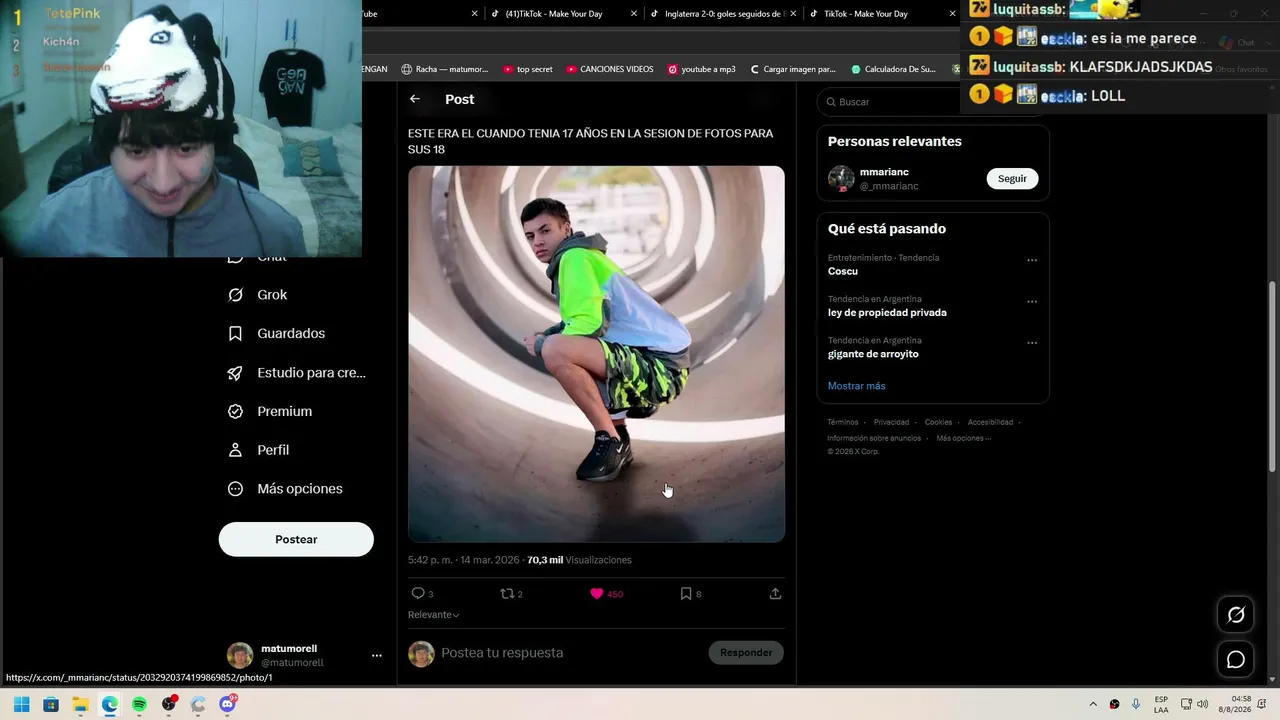The width and height of the screenshot is (1280, 720).
Task: Open the post photo of the crouching man
Action: [x=596, y=354]
